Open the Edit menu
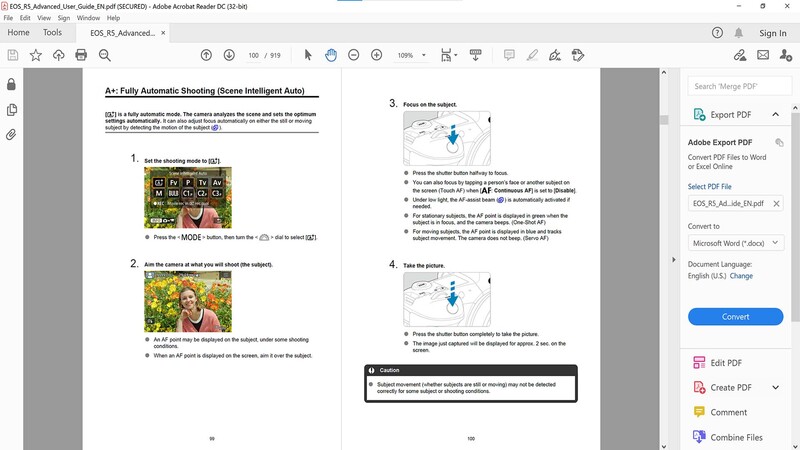800x450 pixels. (25, 18)
